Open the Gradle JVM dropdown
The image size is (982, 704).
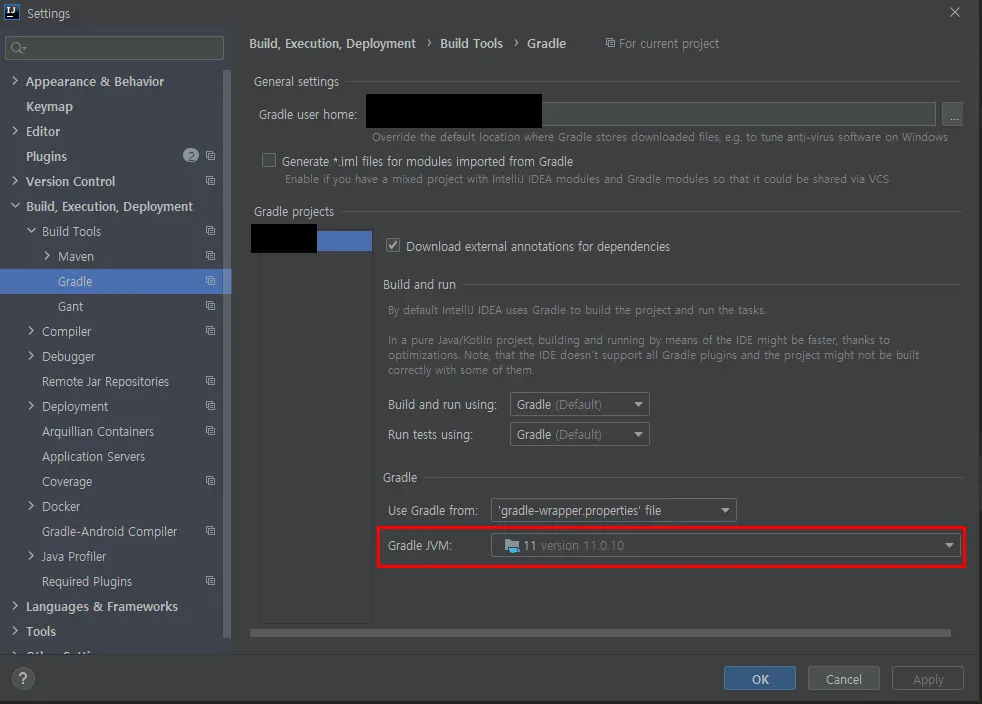point(726,546)
